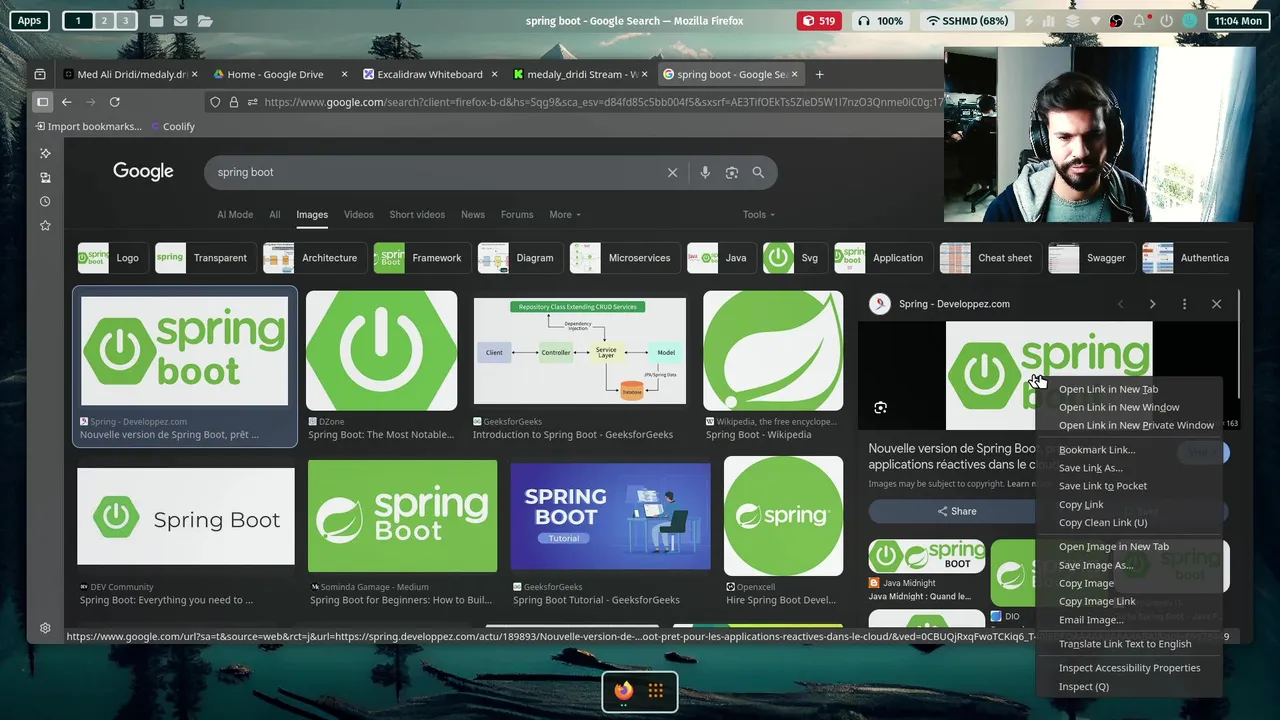Go back with the Firefox back arrow
The image size is (1280, 720).
click(x=66, y=102)
